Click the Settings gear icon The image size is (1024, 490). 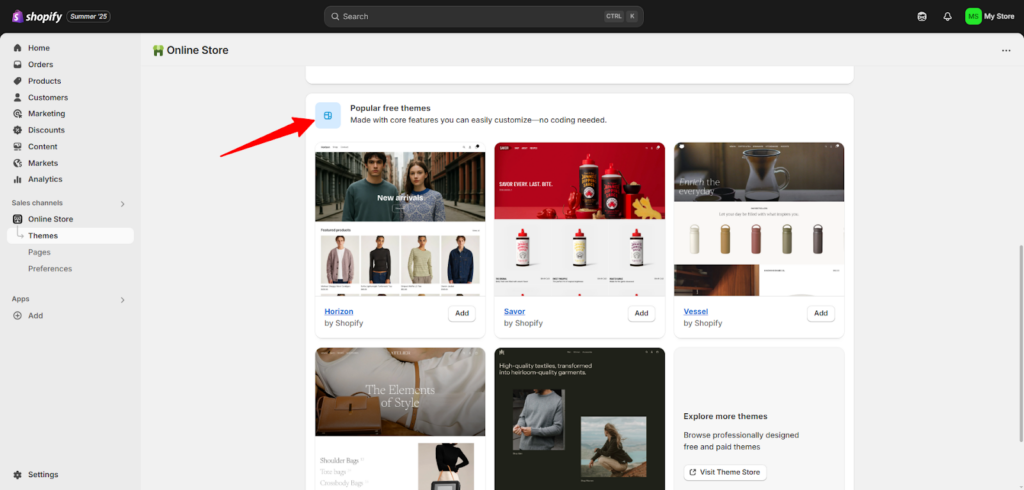[18, 475]
